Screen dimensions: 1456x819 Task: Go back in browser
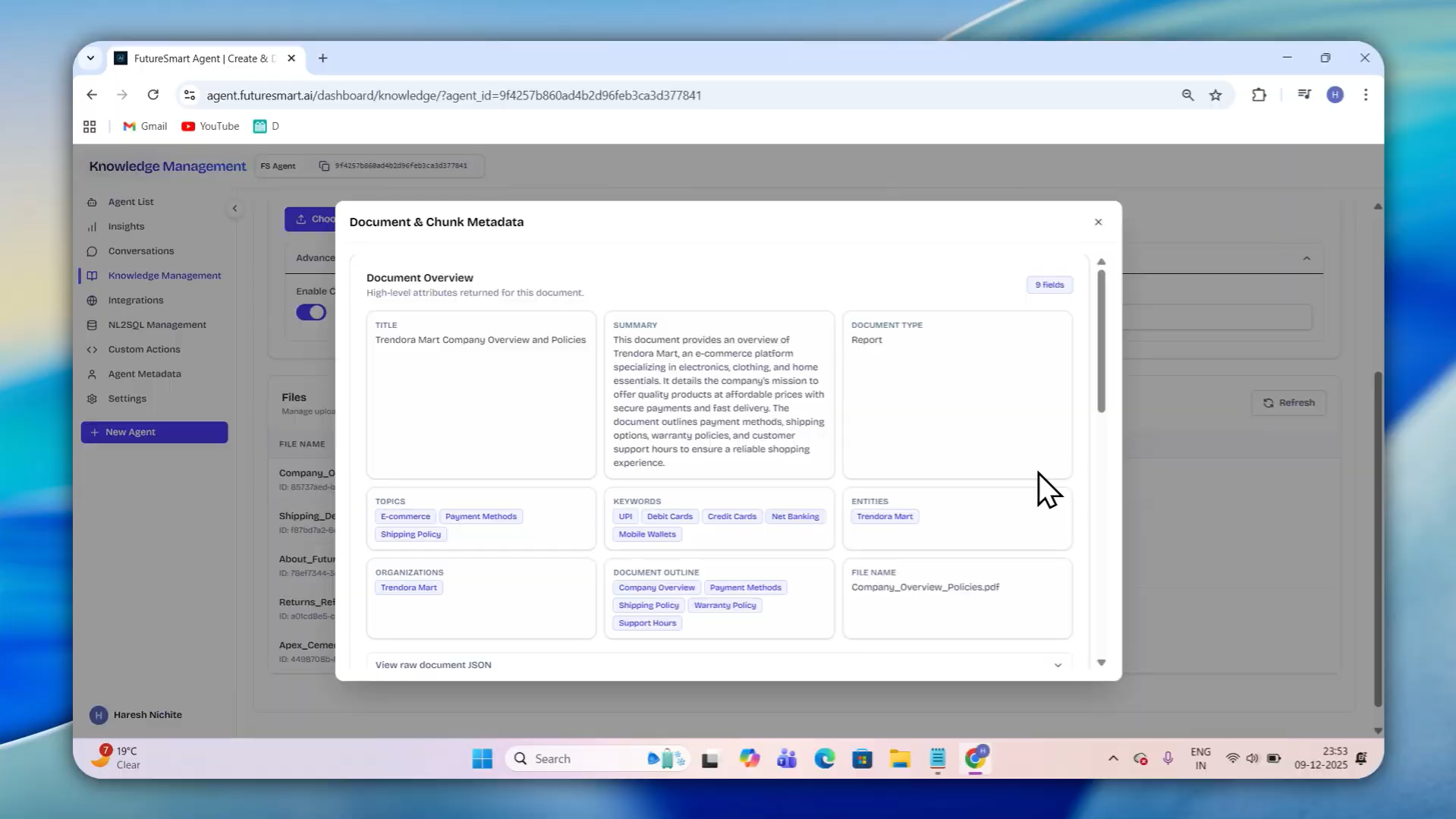pos(92,95)
